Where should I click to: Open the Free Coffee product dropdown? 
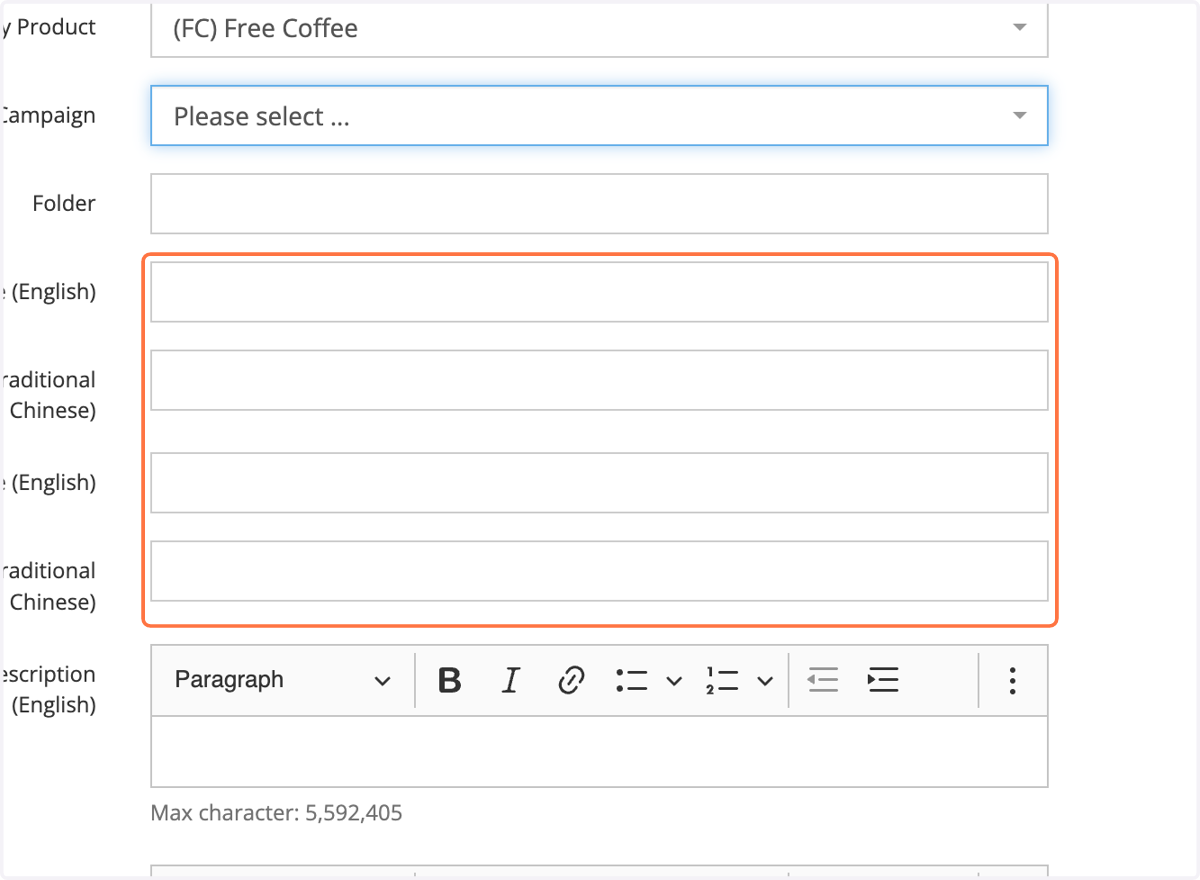[599, 28]
